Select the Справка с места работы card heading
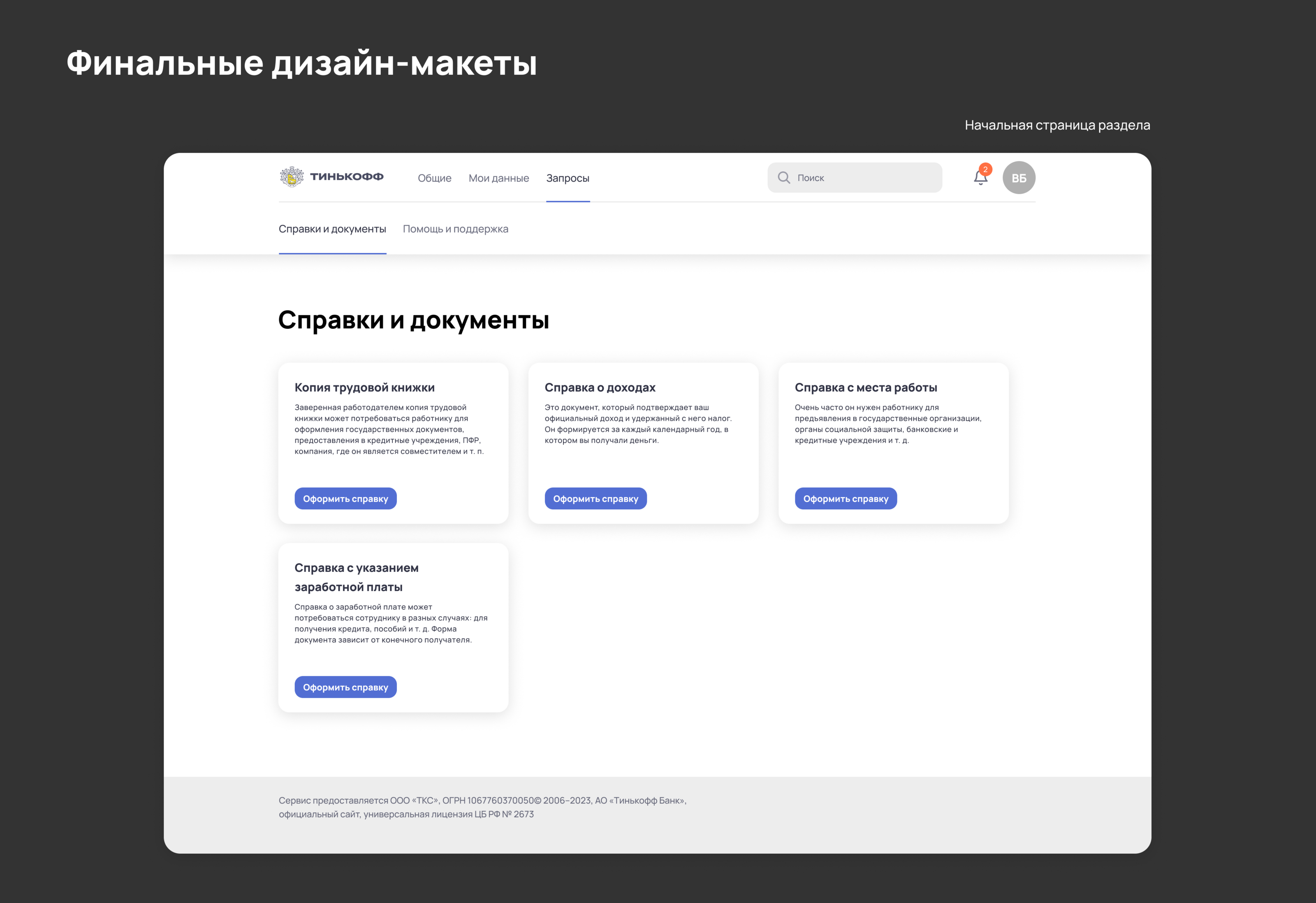 tap(865, 388)
